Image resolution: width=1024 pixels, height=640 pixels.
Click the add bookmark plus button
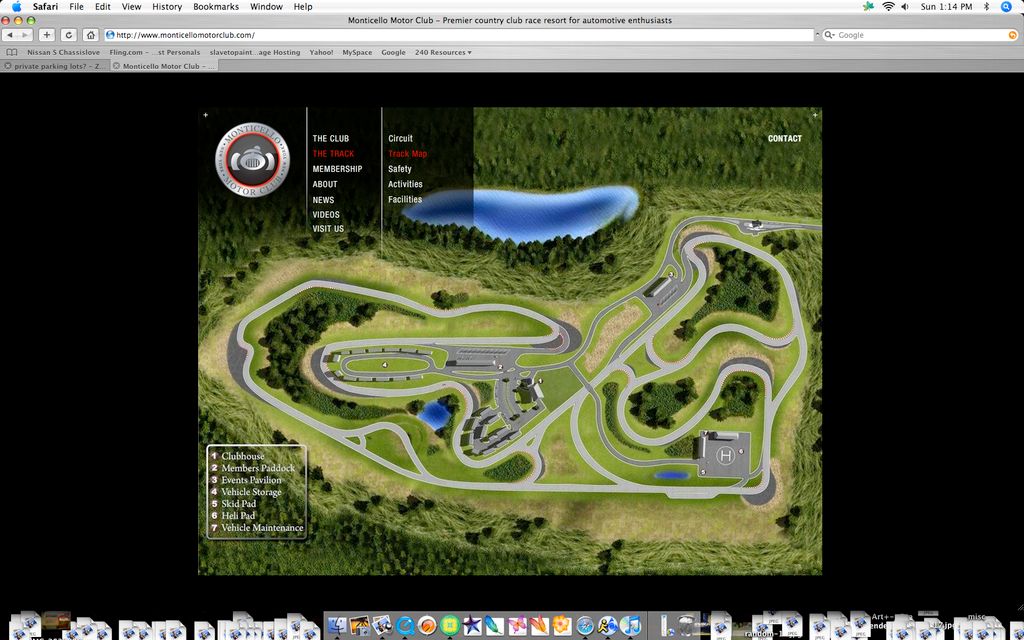coord(46,35)
